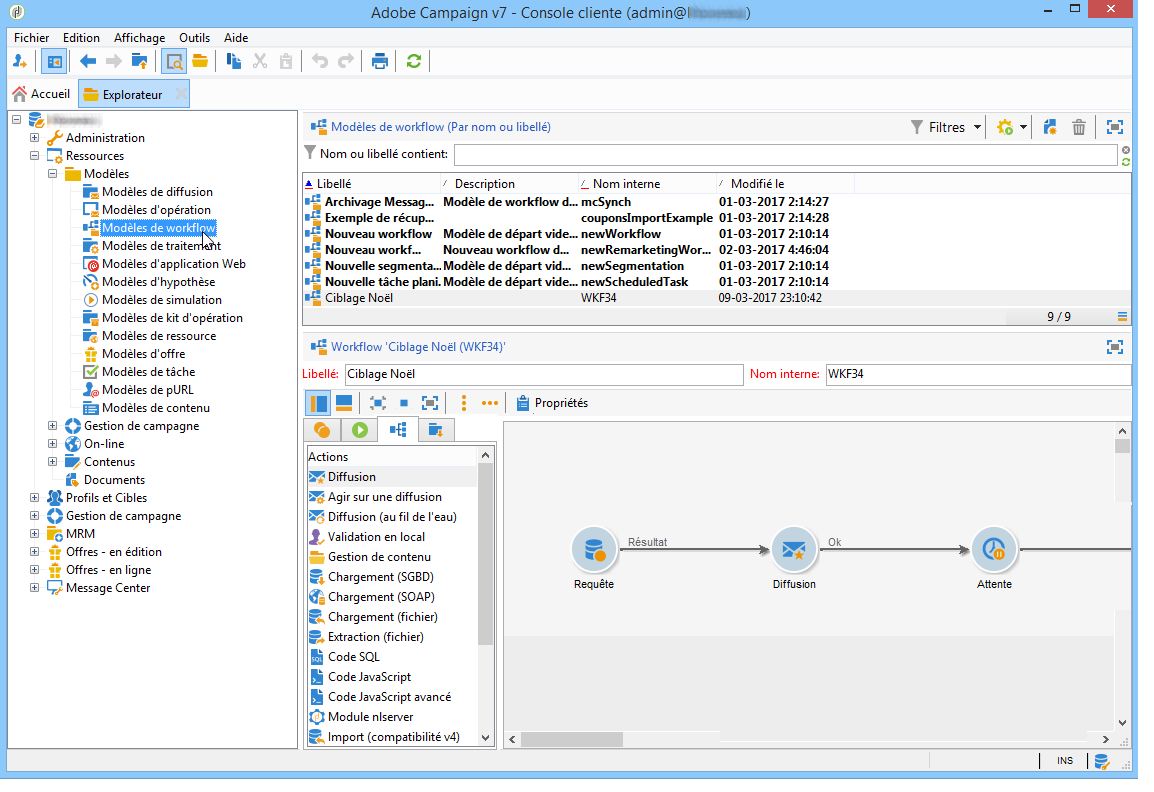The height and width of the screenshot is (792, 1154).
Task: Click the paste clipboard toolbar icon
Action: pos(286,61)
